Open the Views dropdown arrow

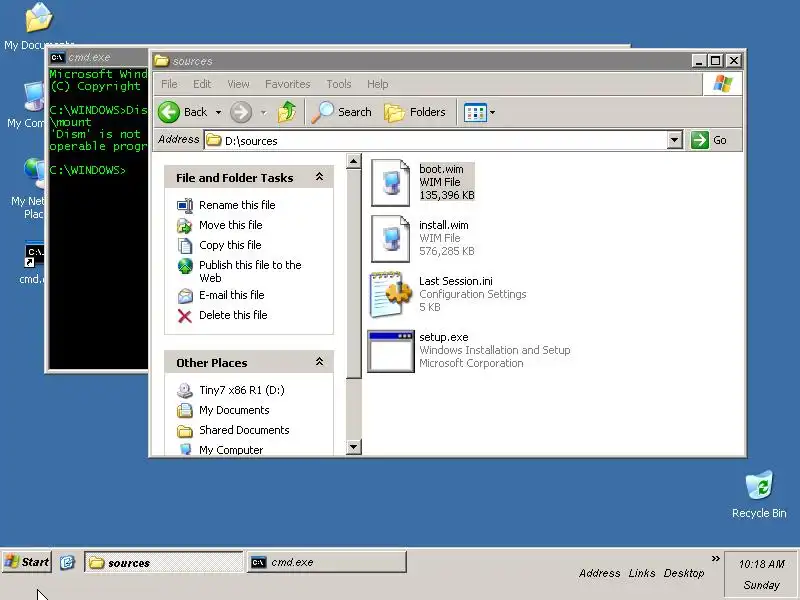[492, 112]
